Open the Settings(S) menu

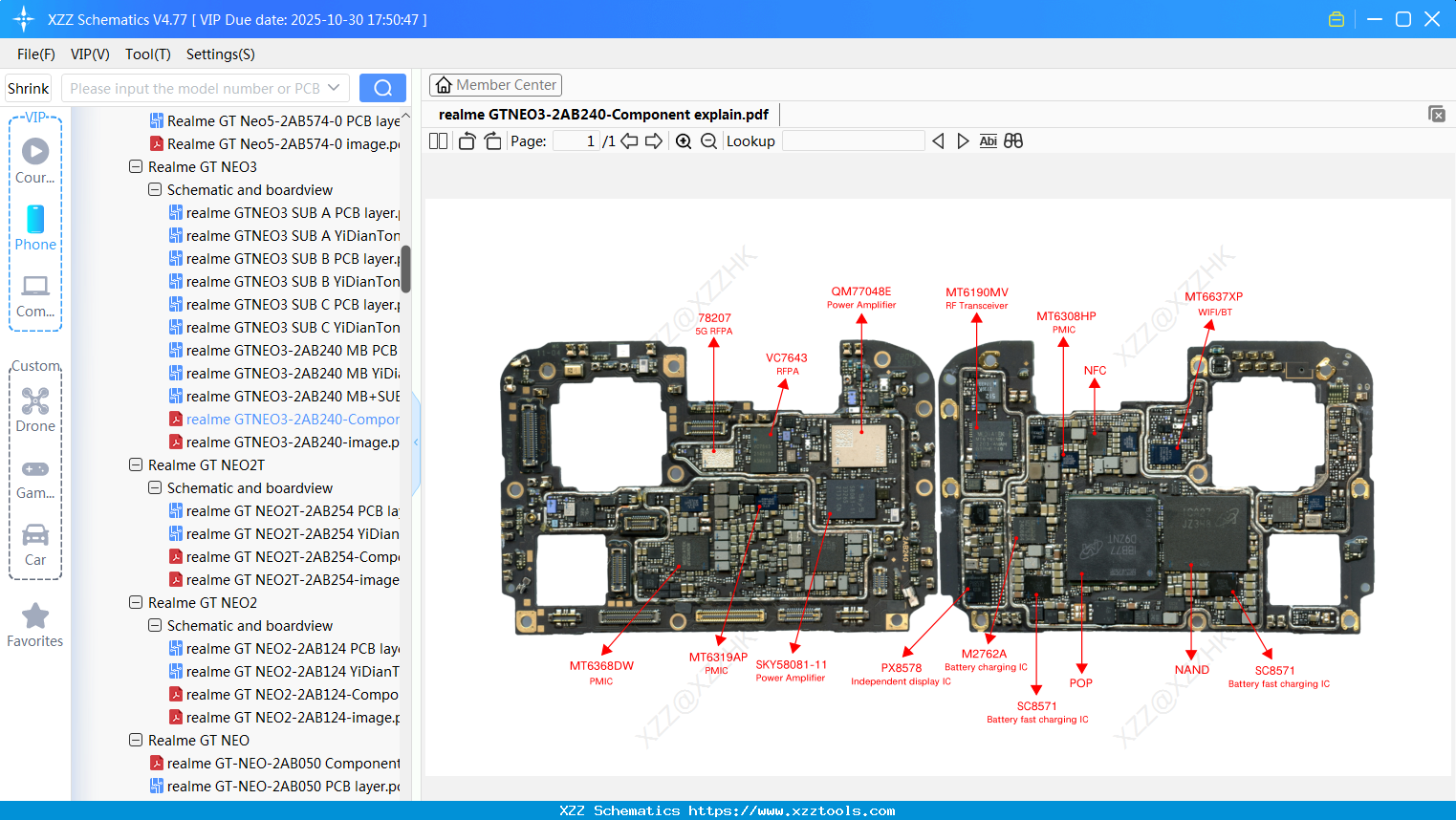(x=221, y=54)
